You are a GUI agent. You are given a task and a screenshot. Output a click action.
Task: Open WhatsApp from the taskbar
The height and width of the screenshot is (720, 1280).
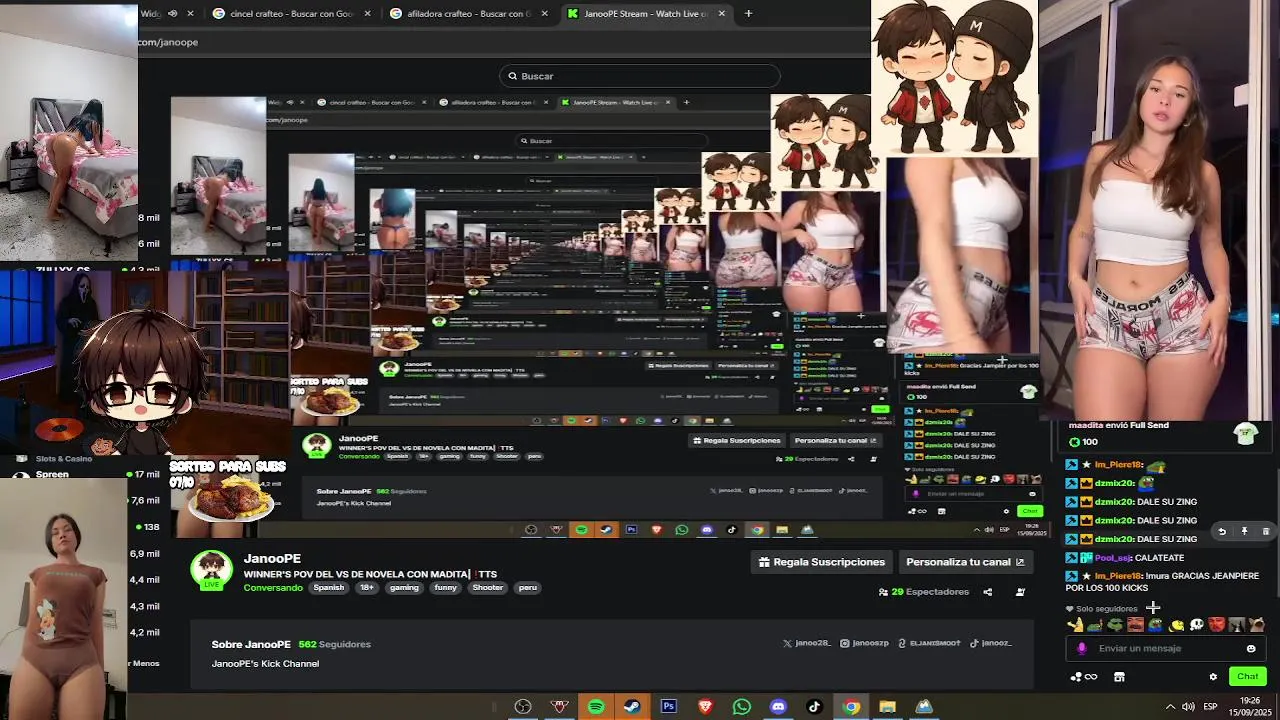(742, 707)
